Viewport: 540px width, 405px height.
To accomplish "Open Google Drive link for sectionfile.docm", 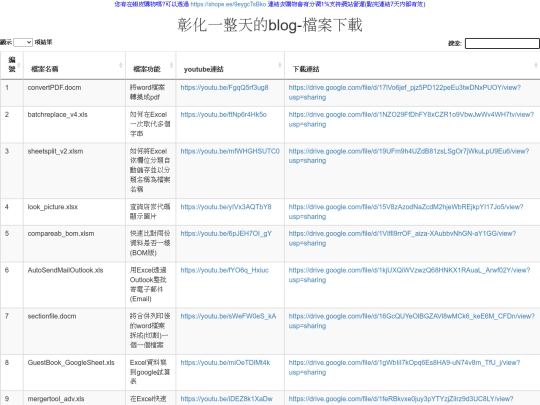I will point(412,321).
